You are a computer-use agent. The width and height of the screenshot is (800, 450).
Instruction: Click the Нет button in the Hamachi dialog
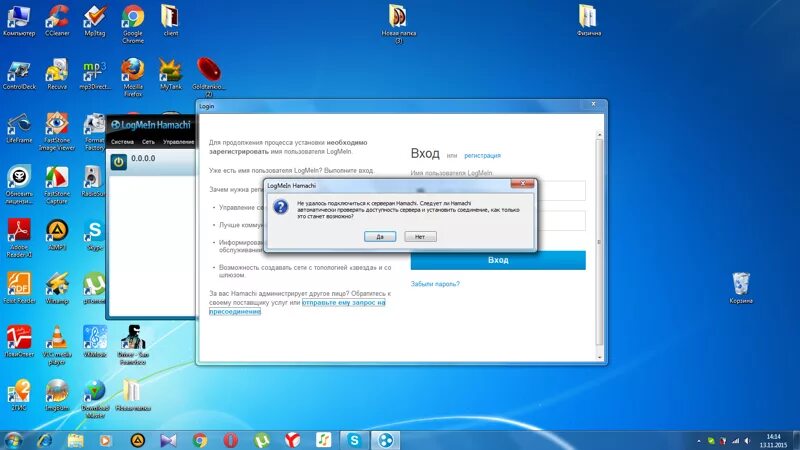point(420,237)
